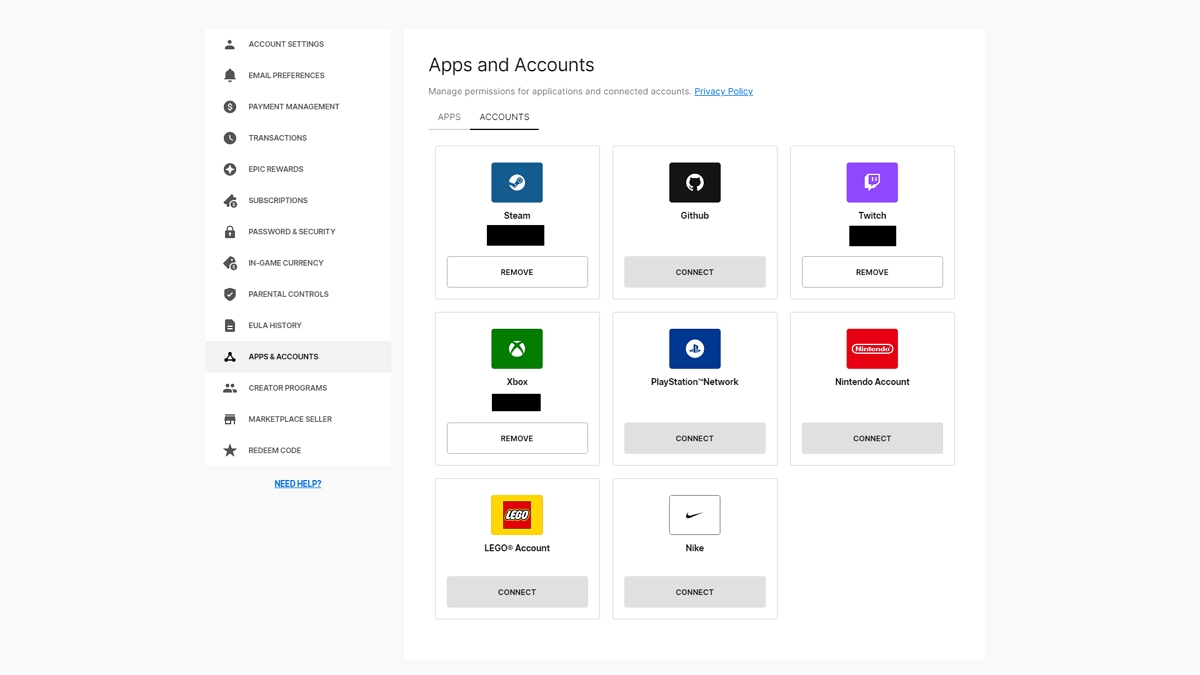Viewport: 1200px width, 675px height.
Task: Click the Nintendo logo icon
Action: (872, 349)
